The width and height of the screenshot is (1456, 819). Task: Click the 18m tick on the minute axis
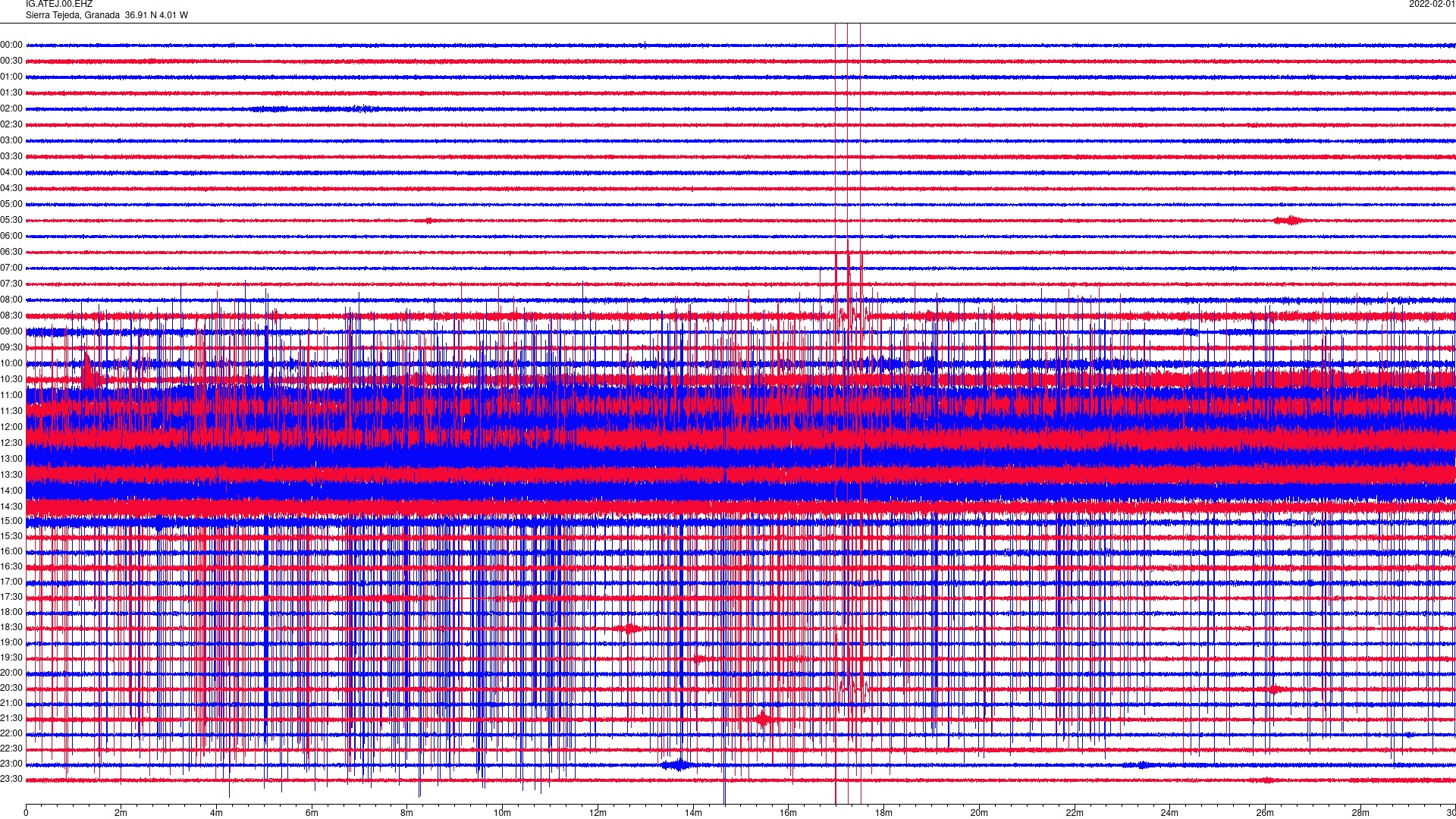883,813
